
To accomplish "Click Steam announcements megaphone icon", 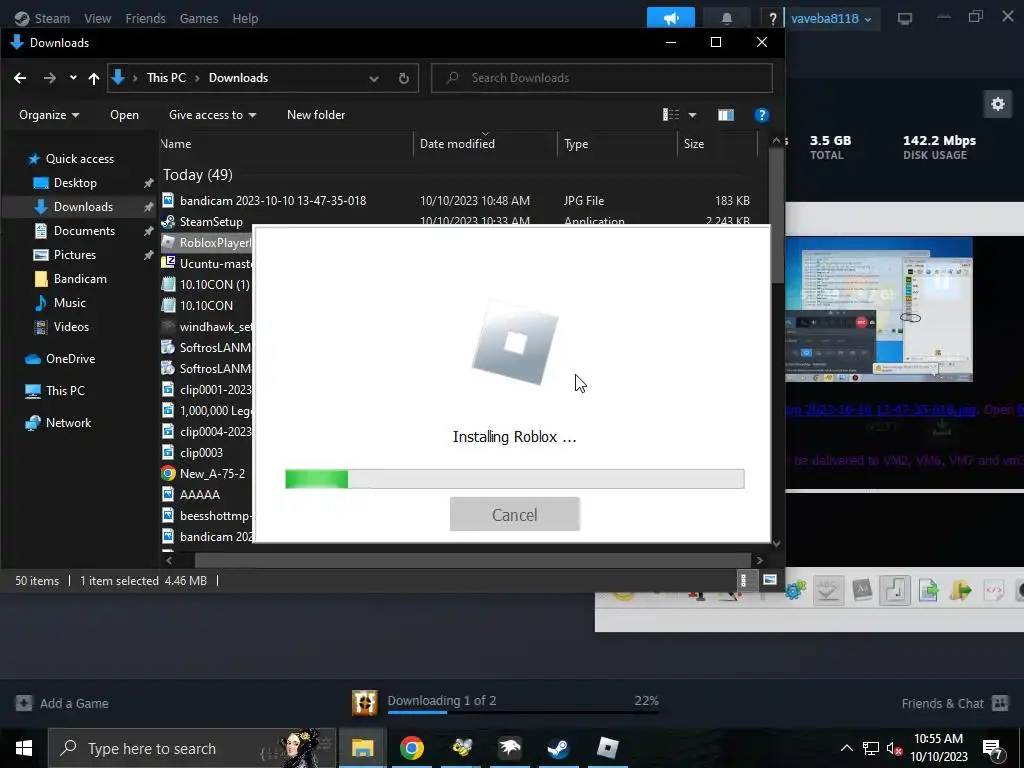I will (x=671, y=18).
